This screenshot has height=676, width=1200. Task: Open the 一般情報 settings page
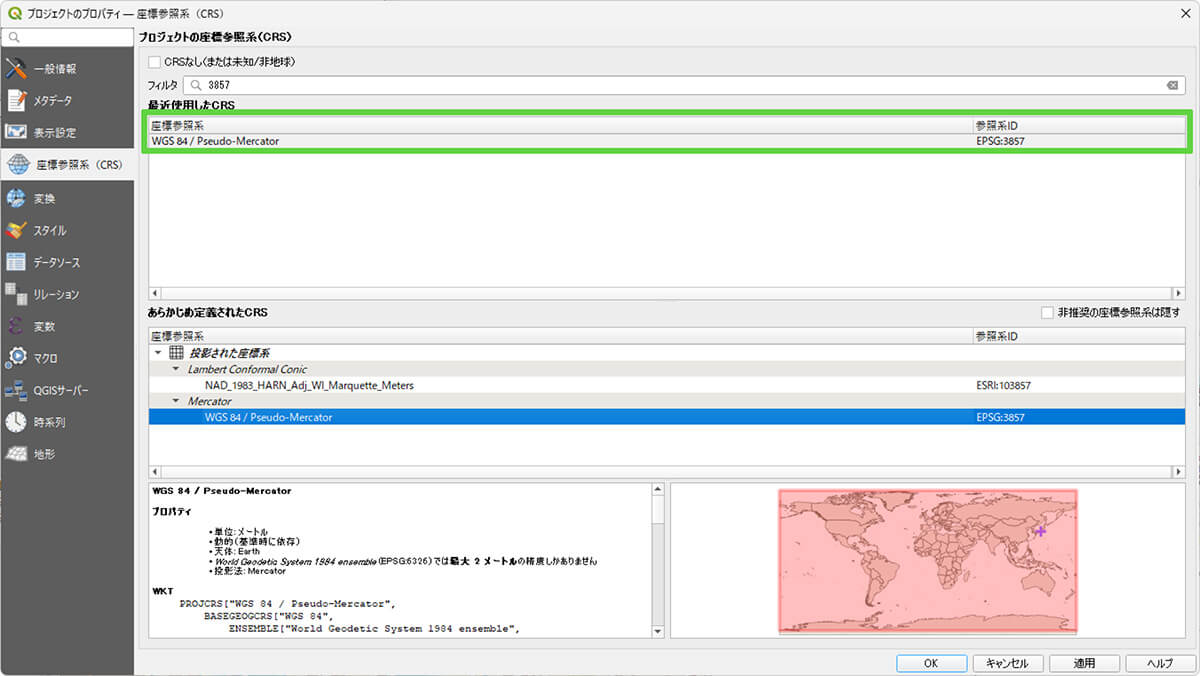click(x=66, y=69)
